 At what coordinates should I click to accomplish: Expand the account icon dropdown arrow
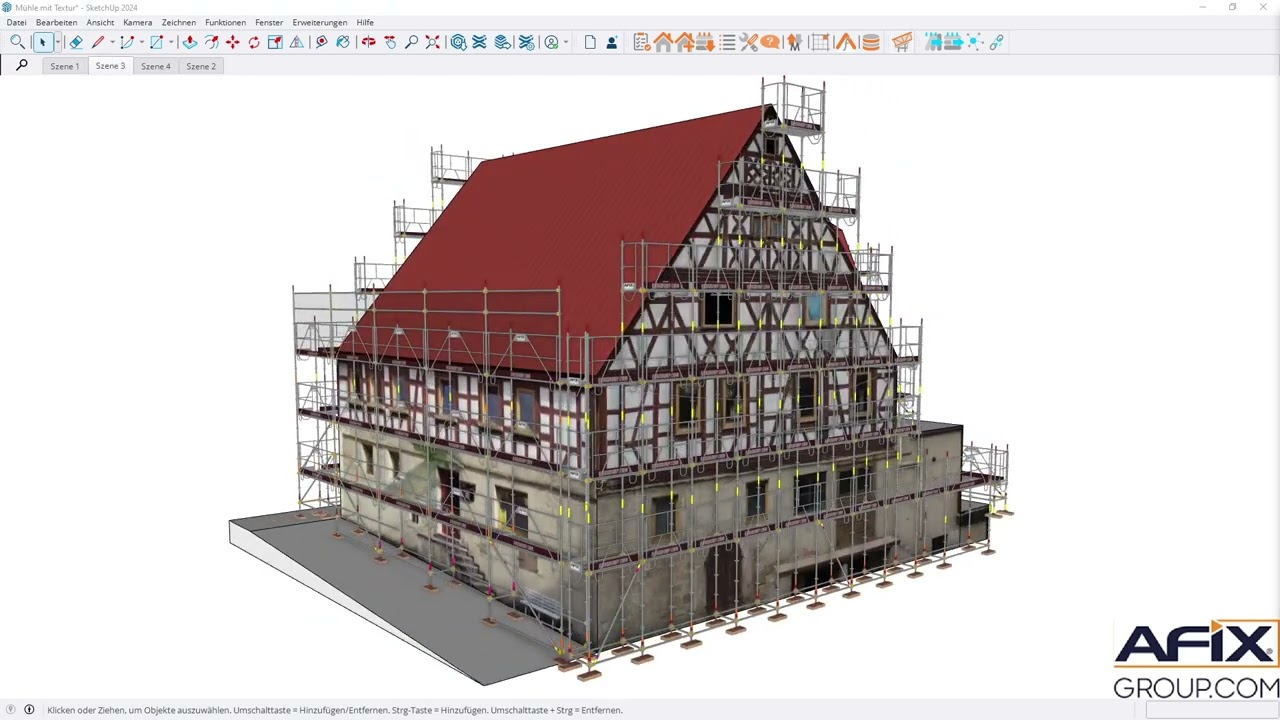(x=566, y=42)
